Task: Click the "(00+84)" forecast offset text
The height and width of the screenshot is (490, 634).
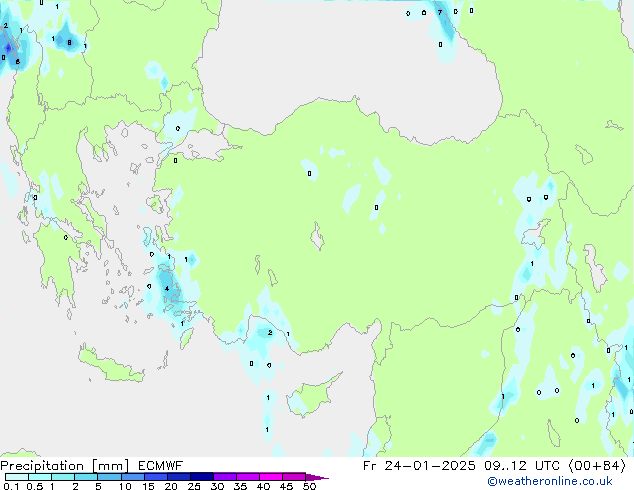Action: click(597, 466)
